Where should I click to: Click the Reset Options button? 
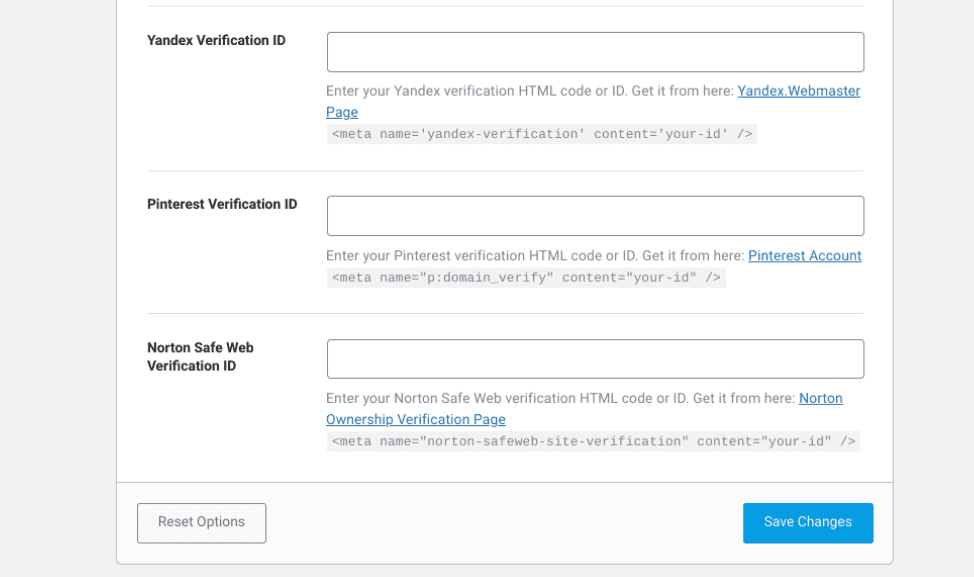click(201, 522)
